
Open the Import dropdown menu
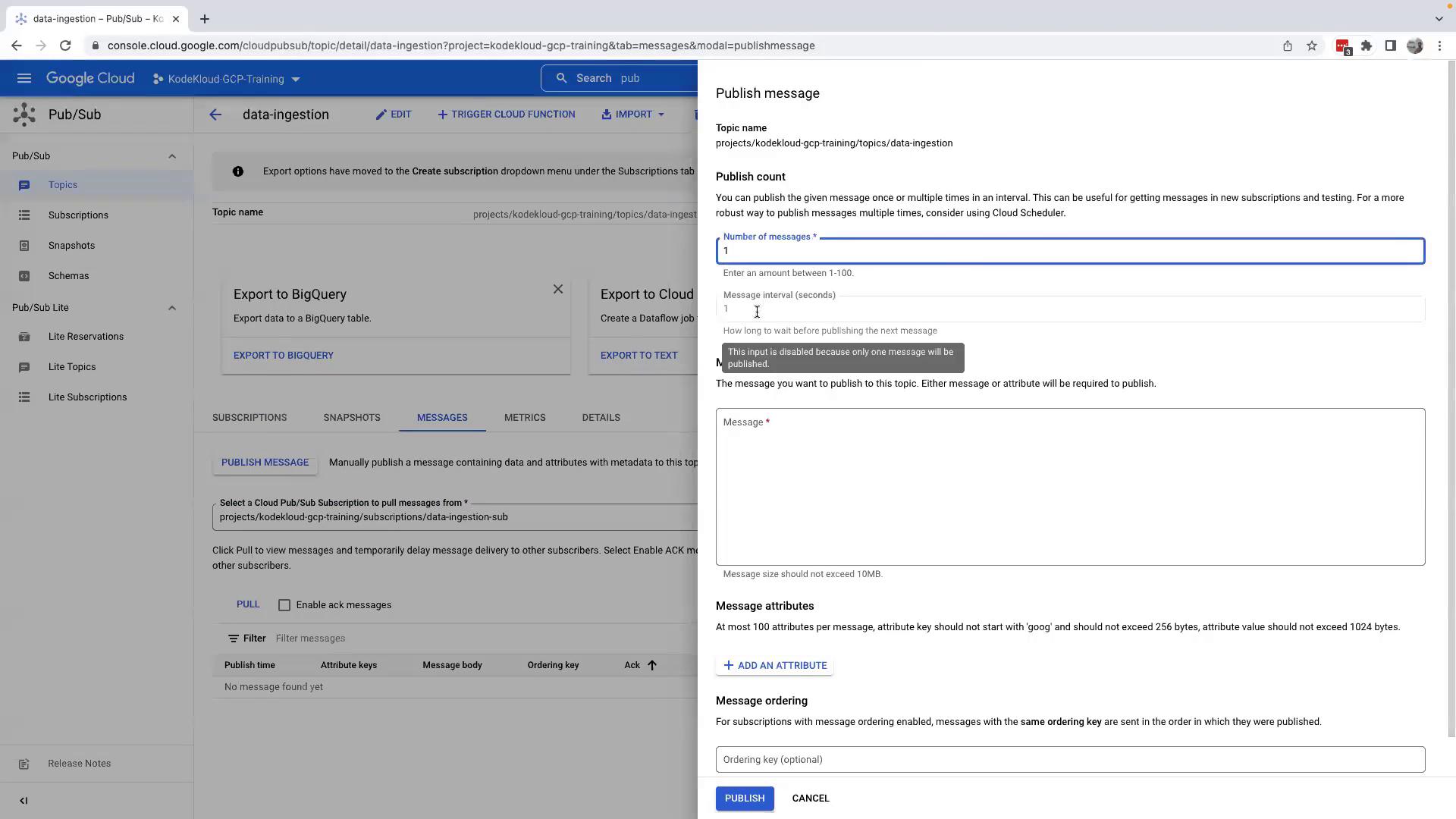tap(634, 115)
